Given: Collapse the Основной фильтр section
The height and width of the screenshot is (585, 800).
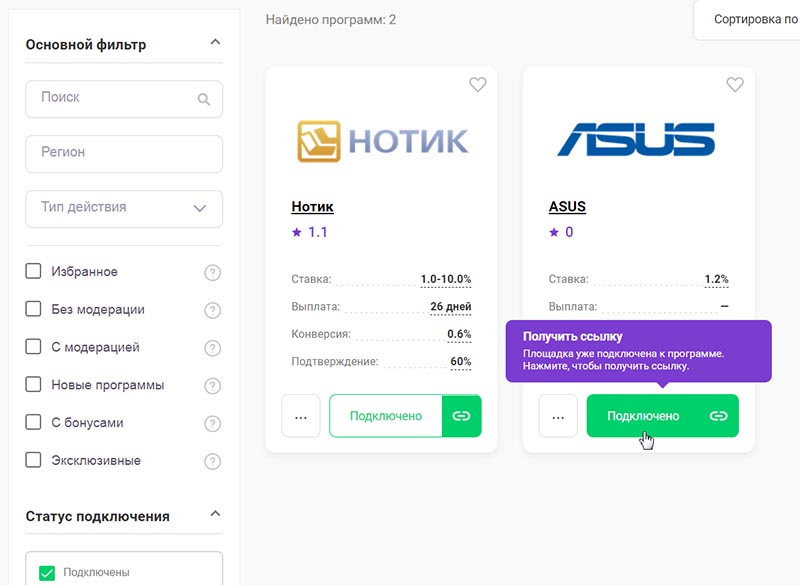Looking at the screenshot, I should (x=215, y=42).
